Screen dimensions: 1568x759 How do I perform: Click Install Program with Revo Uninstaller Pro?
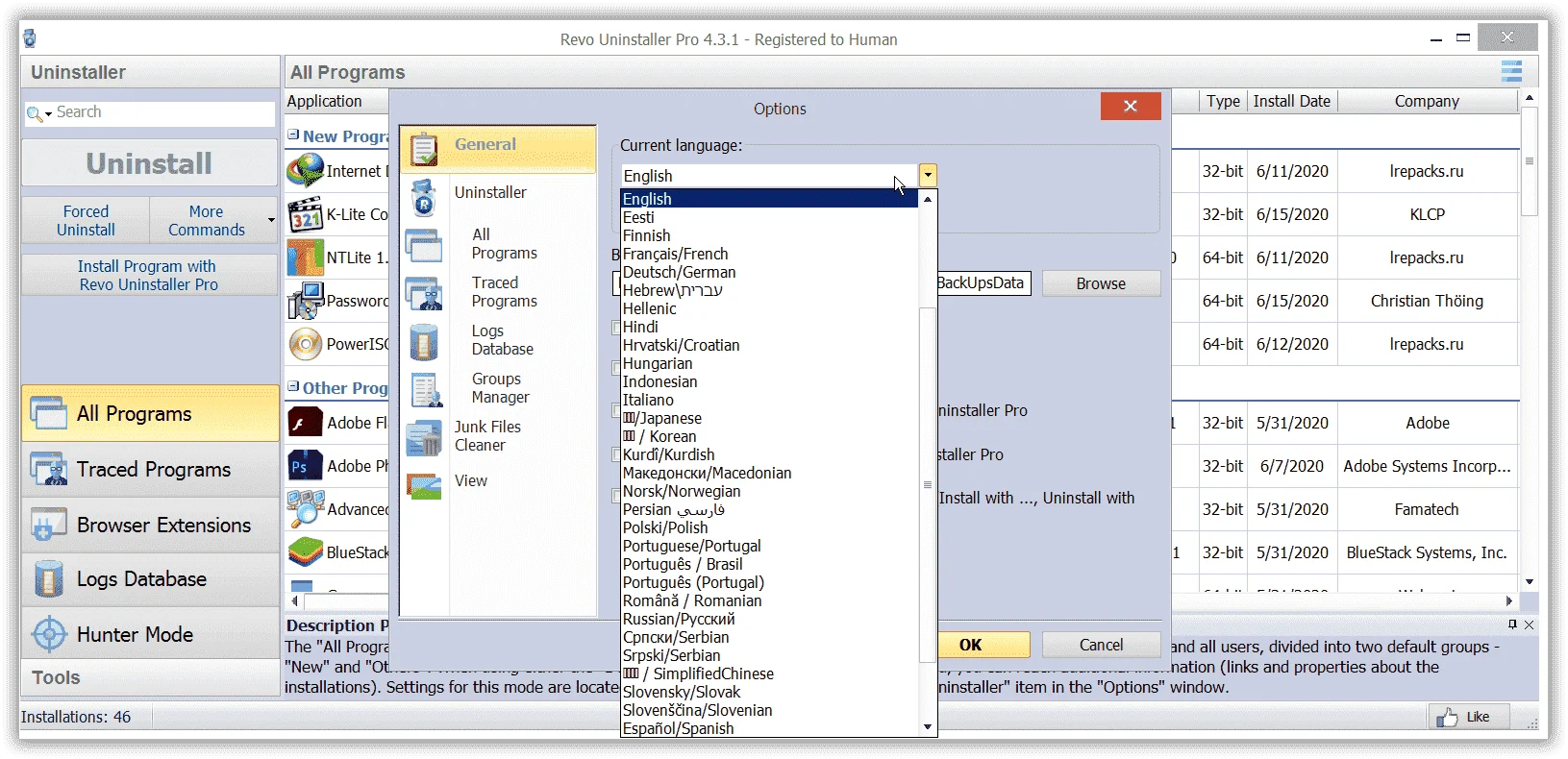[x=149, y=275]
